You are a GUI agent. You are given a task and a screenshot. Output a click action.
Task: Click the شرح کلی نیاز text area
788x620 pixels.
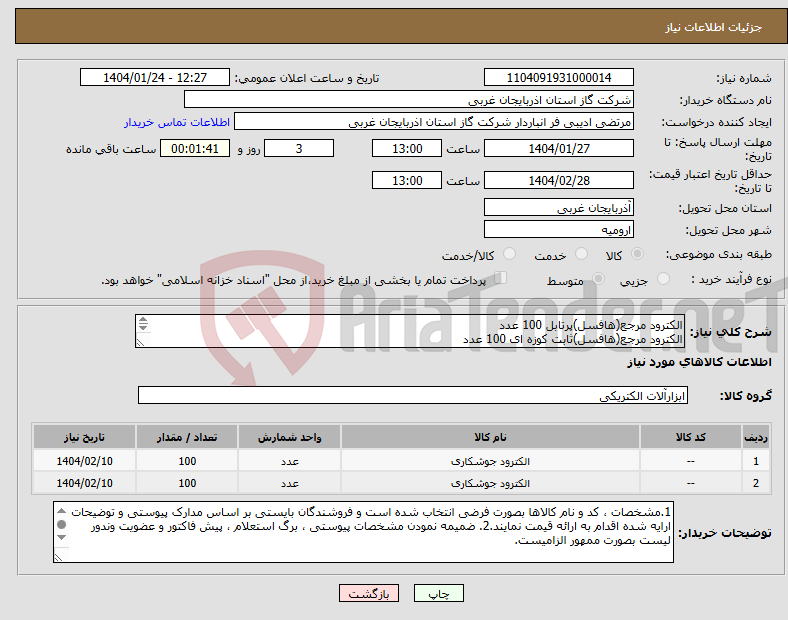point(410,331)
